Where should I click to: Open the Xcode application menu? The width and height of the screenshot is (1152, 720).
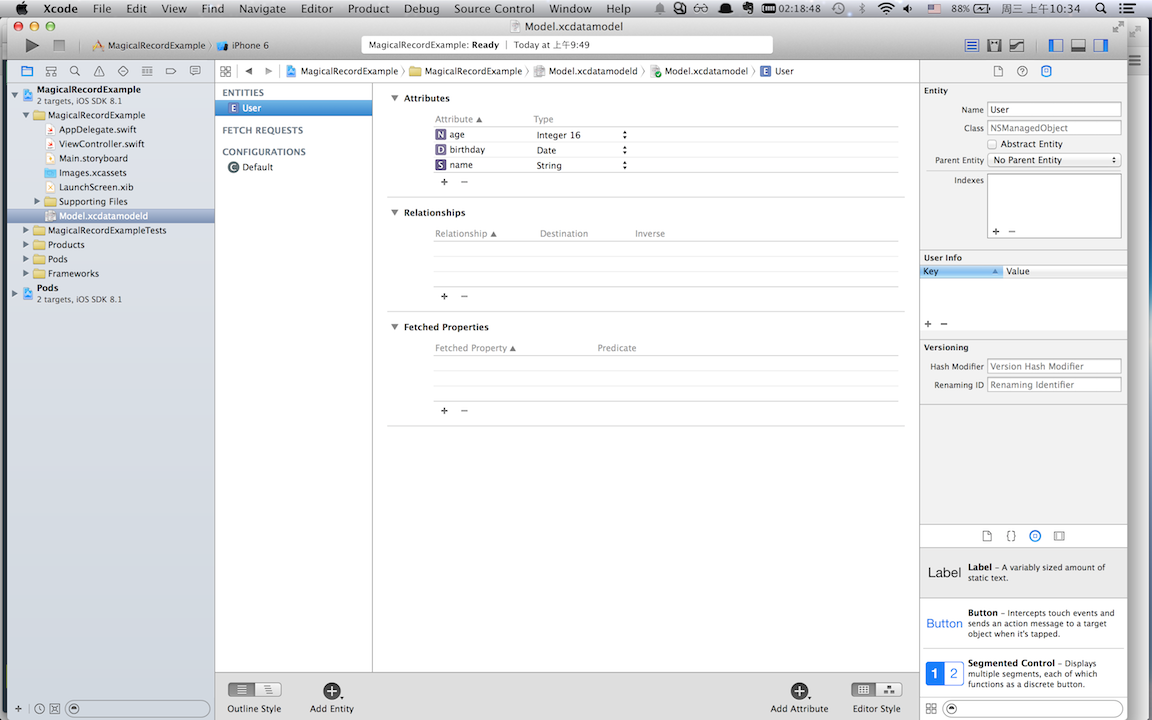coord(60,9)
